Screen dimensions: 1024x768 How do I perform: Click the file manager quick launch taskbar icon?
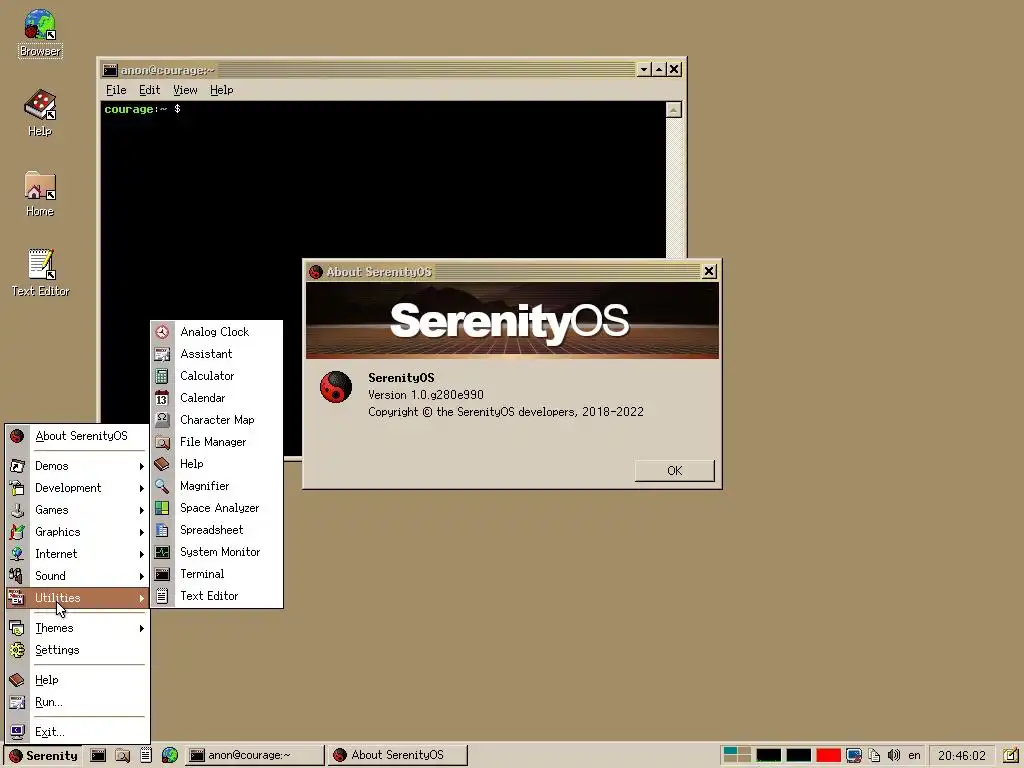122,756
